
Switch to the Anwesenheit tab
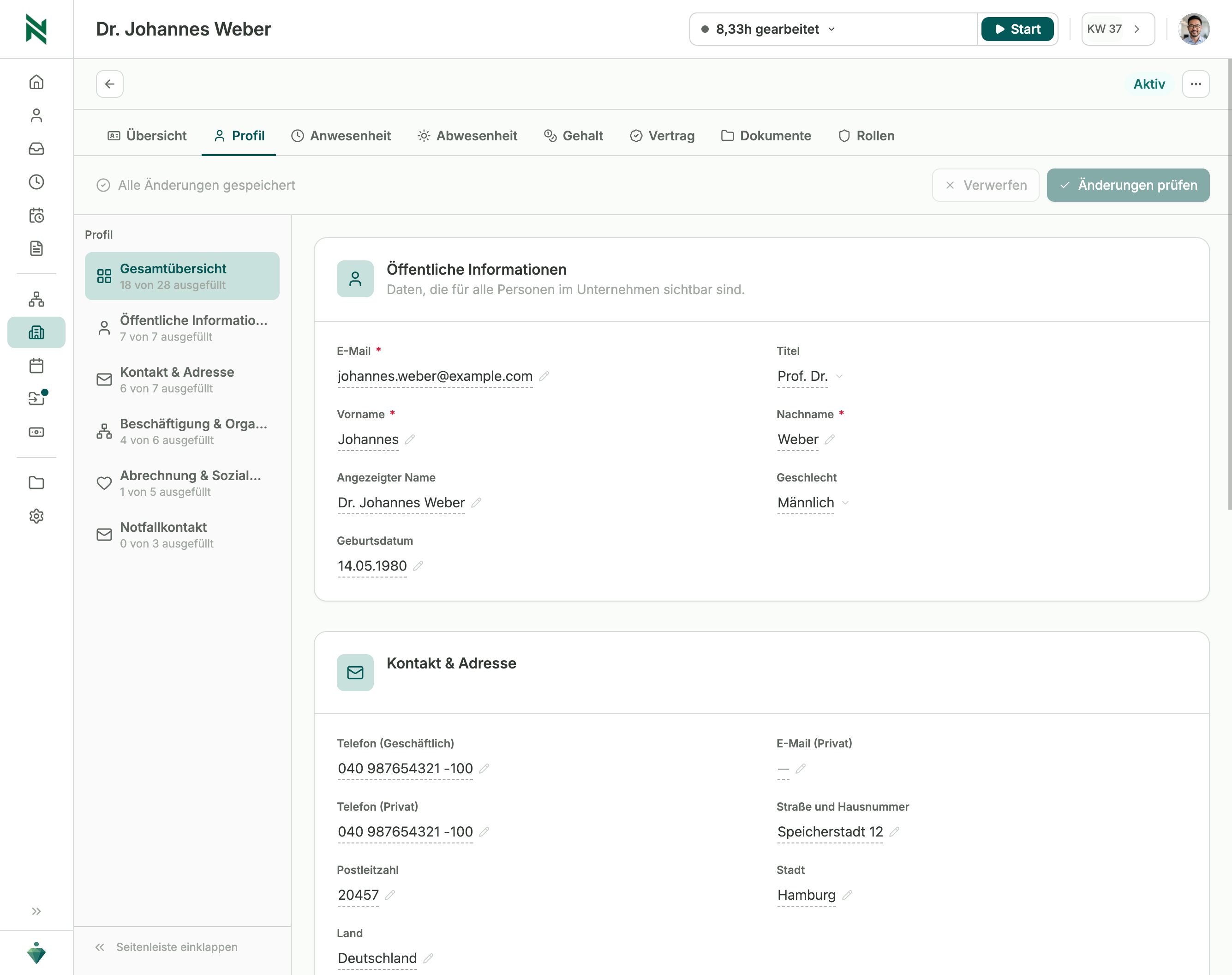(x=341, y=136)
